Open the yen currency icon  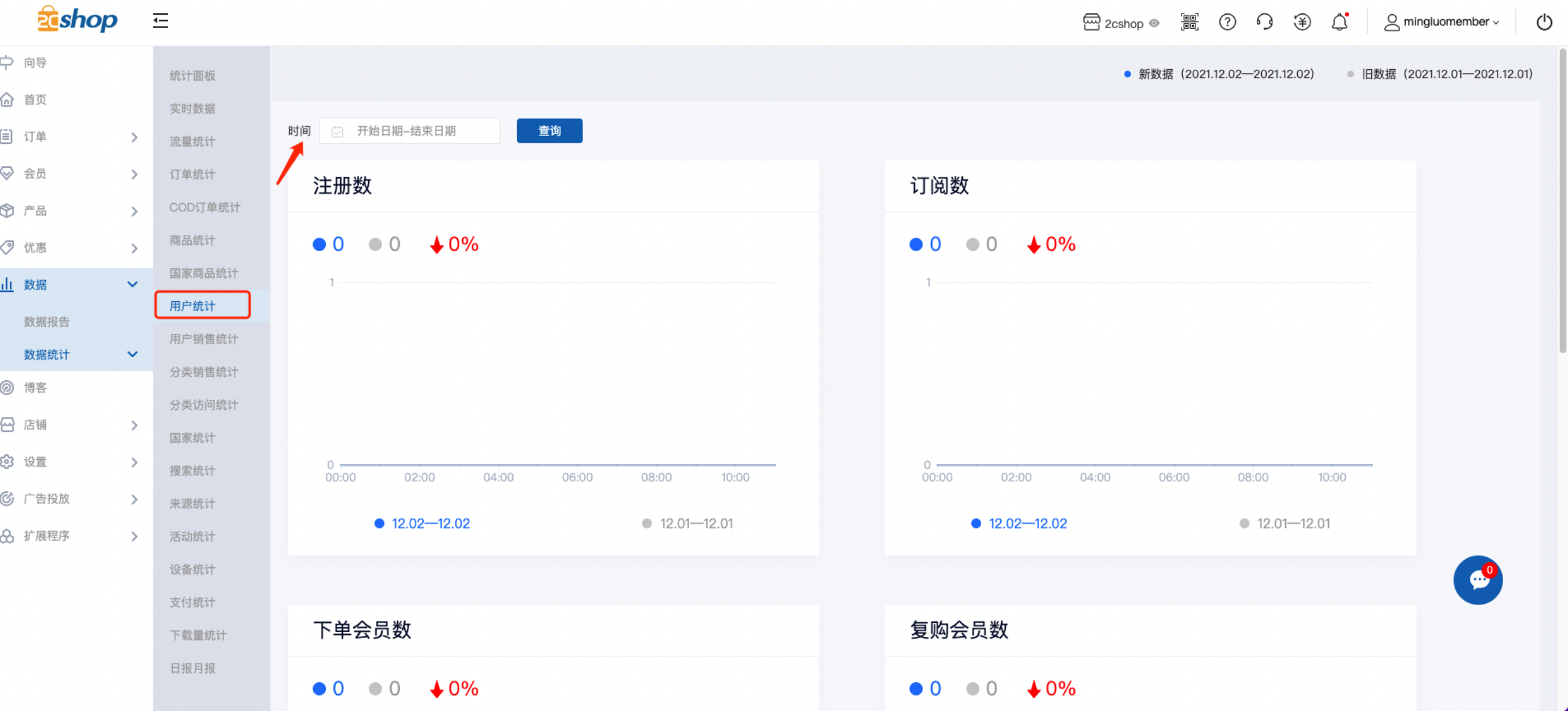tap(1302, 22)
